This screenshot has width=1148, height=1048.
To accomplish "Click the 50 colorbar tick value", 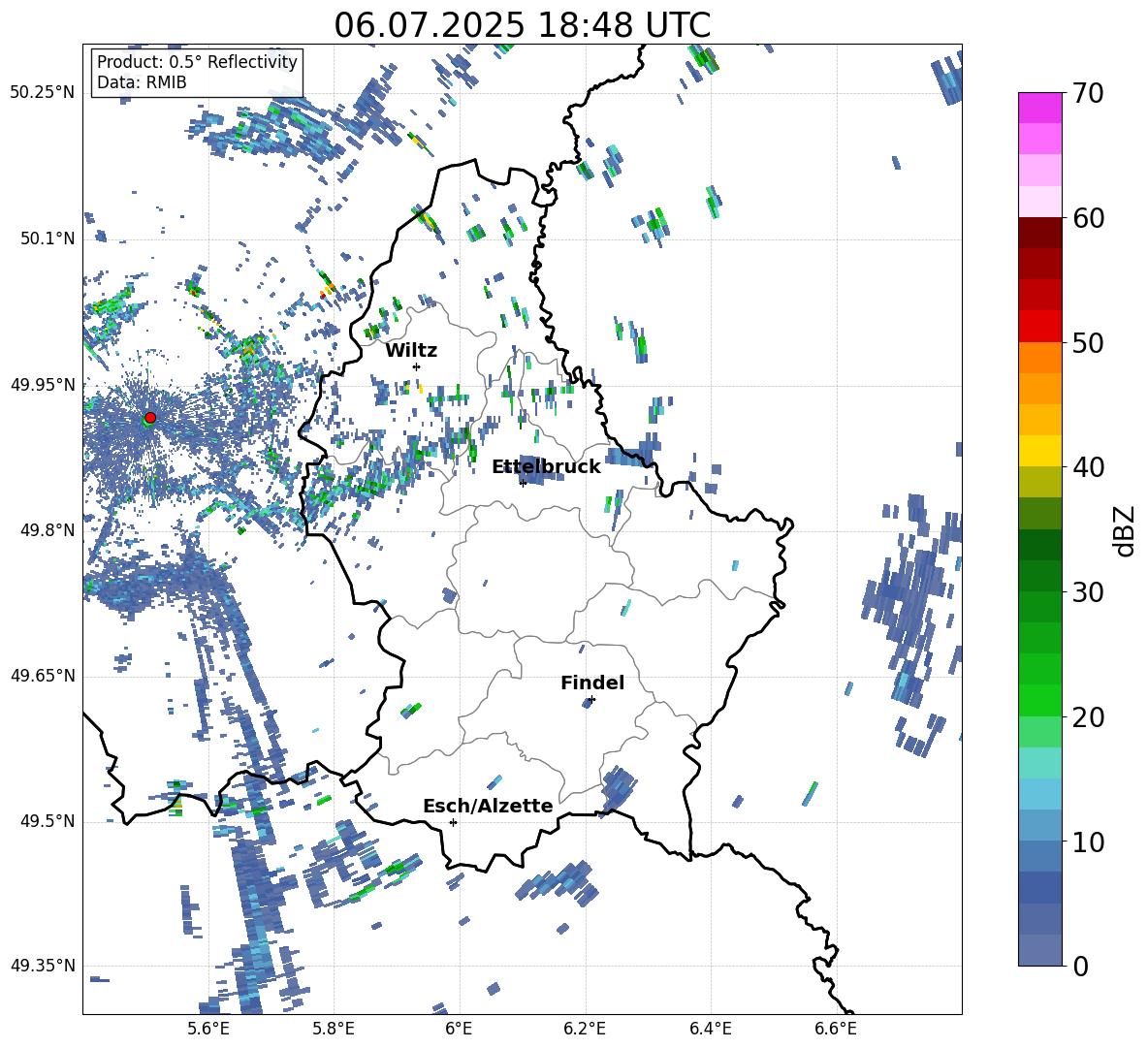I will point(1088,342).
